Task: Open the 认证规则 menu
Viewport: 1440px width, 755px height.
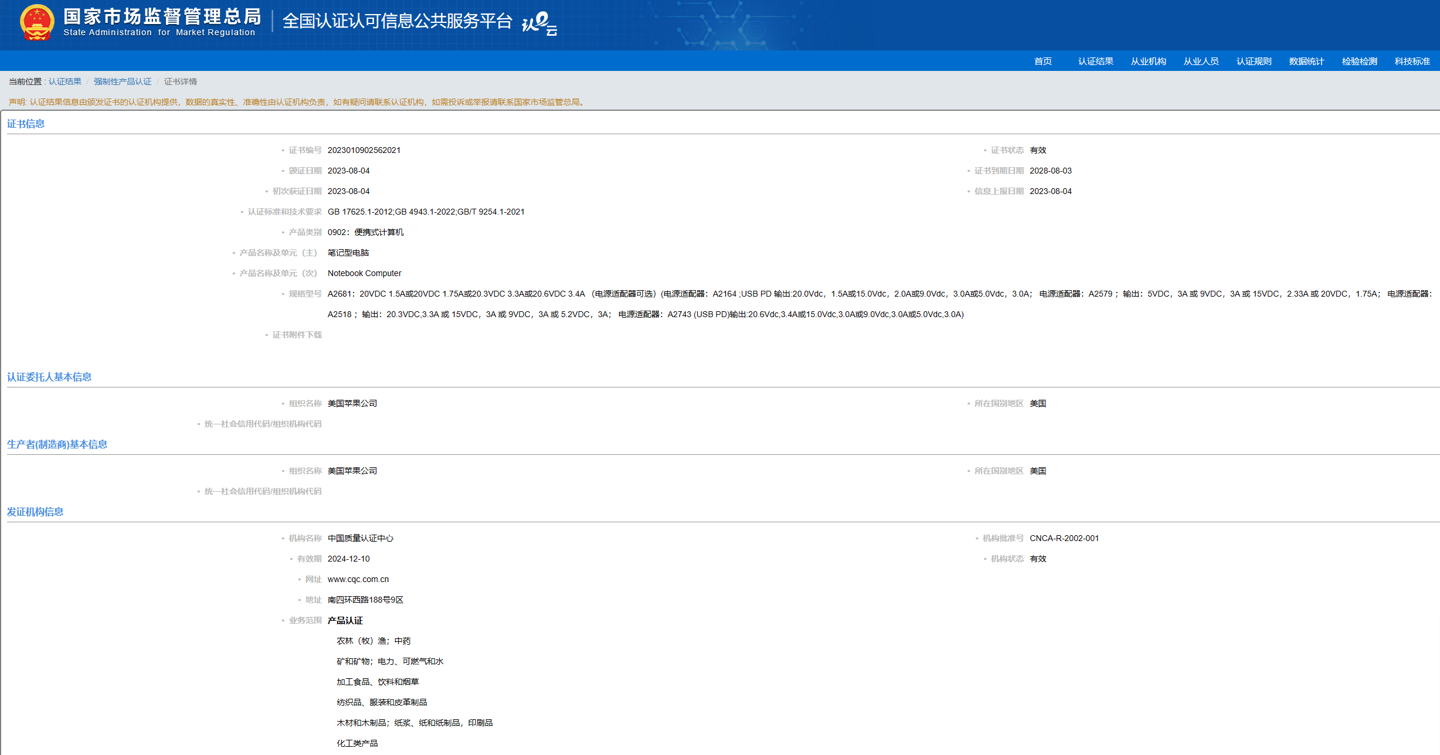Action: (1254, 61)
